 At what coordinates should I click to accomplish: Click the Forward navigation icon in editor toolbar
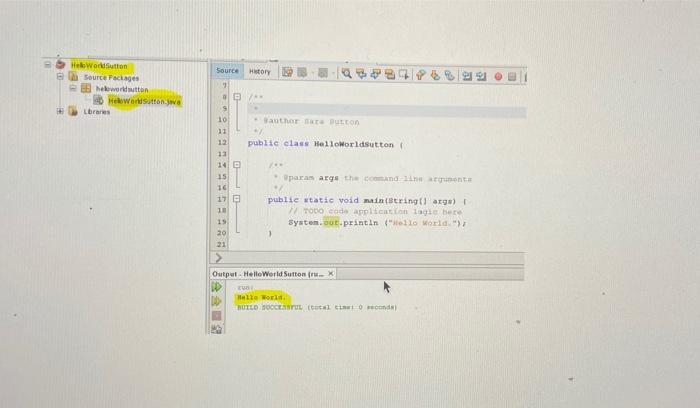(x=323, y=73)
